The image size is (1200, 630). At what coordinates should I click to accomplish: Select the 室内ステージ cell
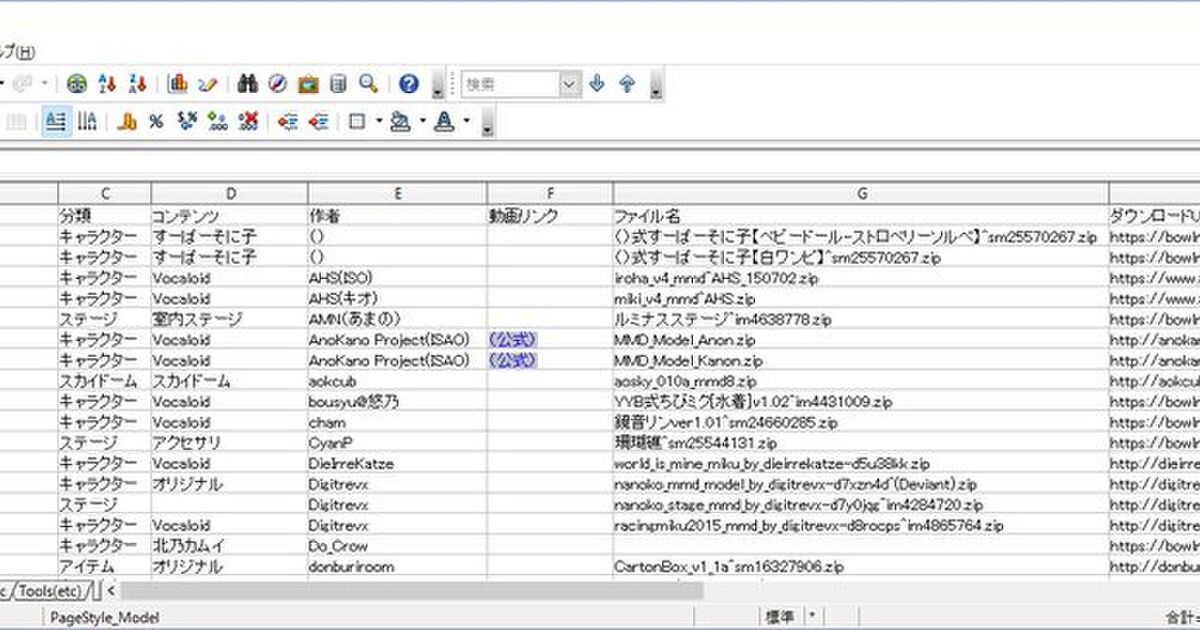click(x=230, y=318)
